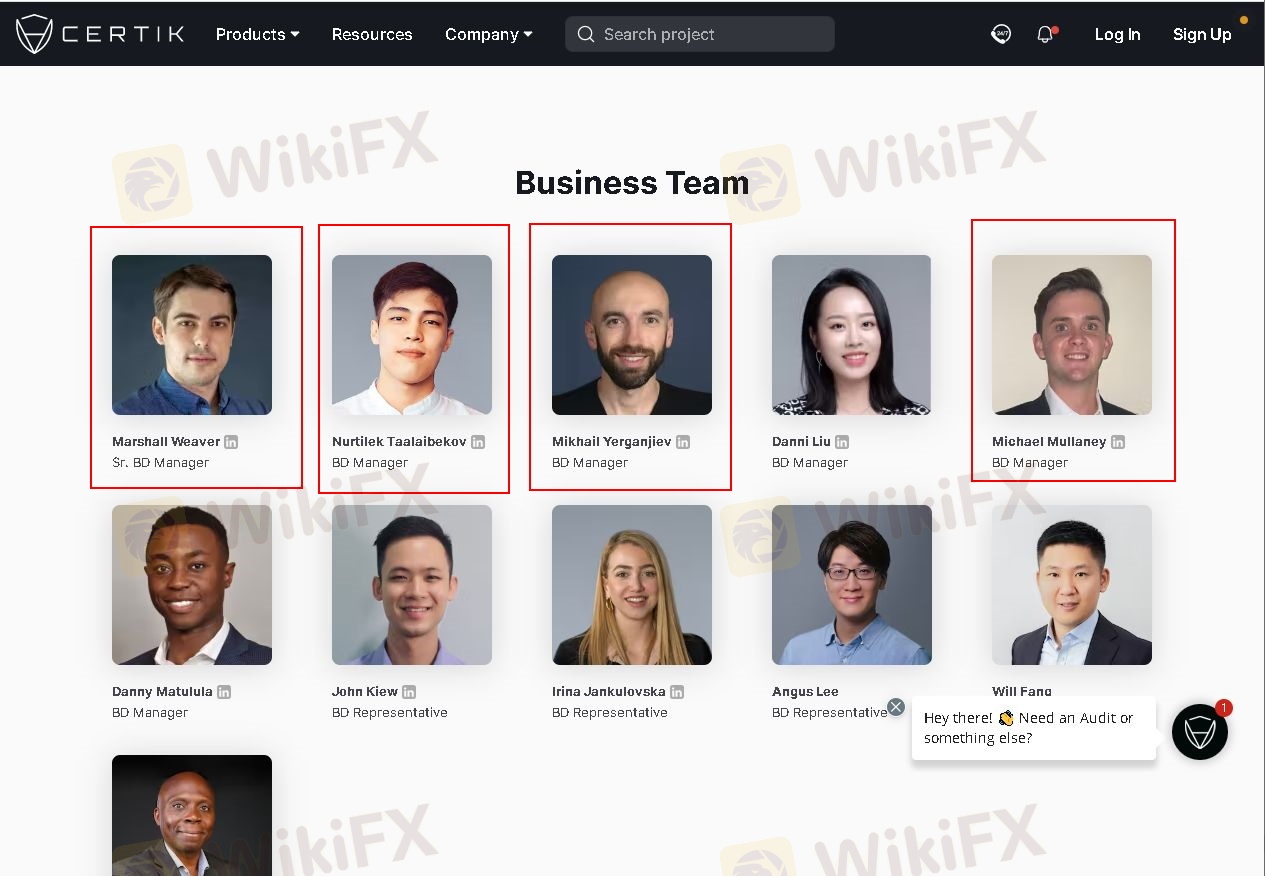Open Nurtilek Taalaibekov's LinkedIn icon
This screenshot has height=876, width=1265.
pyautogui.click(x=478, y=442)
